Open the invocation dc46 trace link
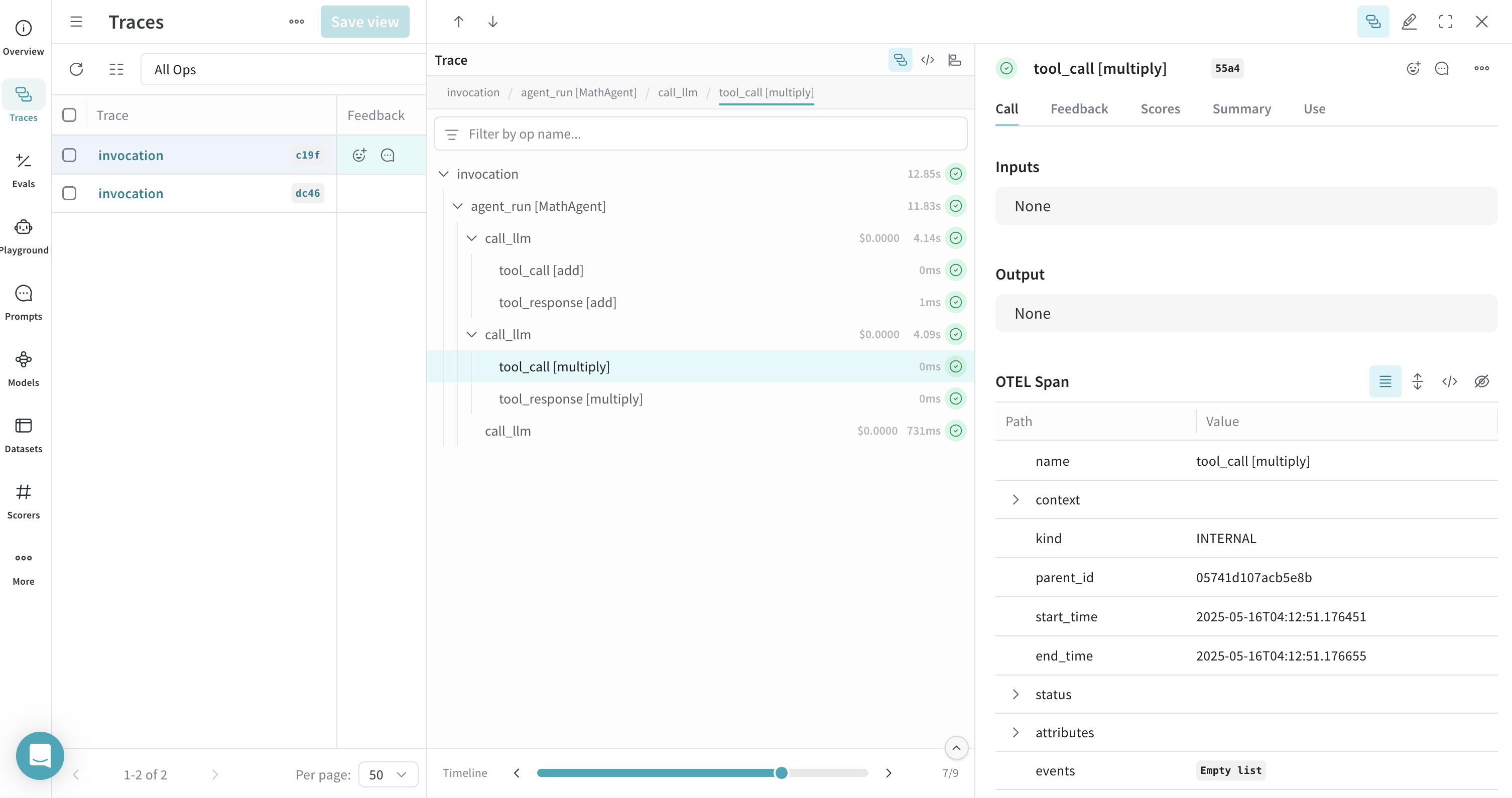This screenshot has width=1512, height=798. pos(131,194)
